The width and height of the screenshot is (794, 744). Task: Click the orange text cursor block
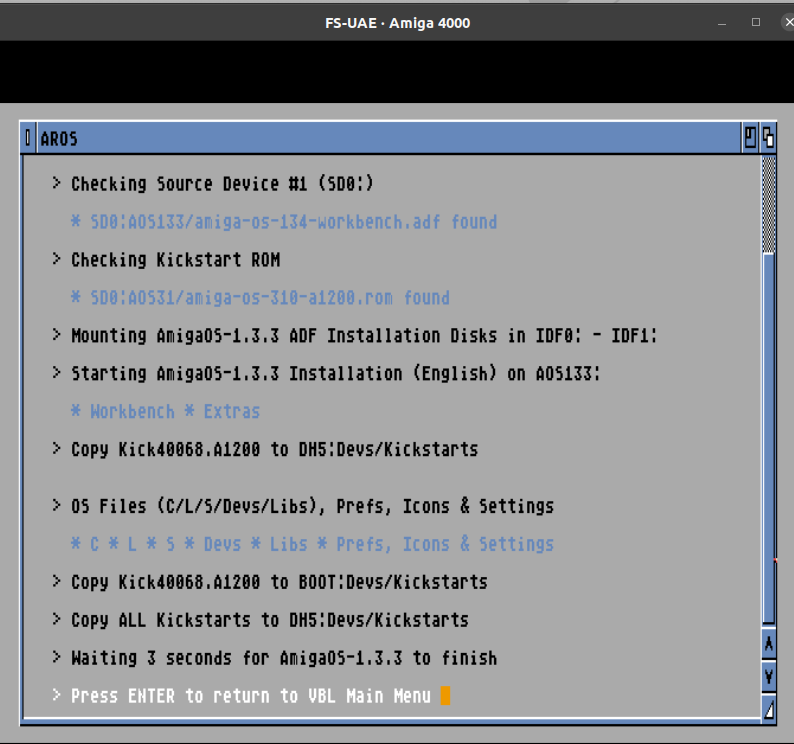[x=445, y=696]
